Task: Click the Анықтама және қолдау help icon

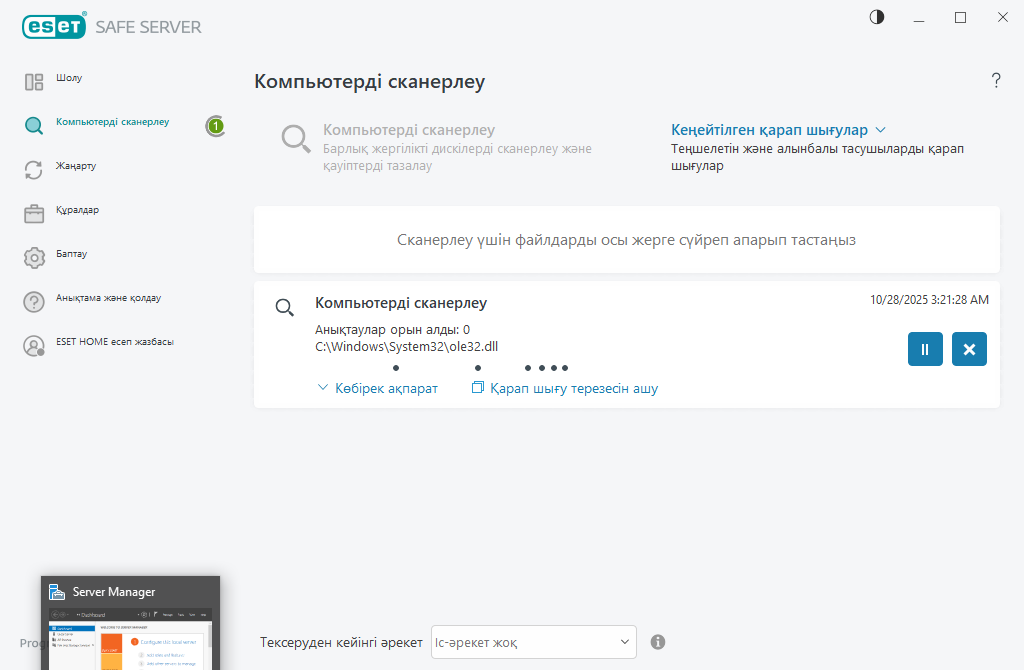Action: tap(34, 302)
